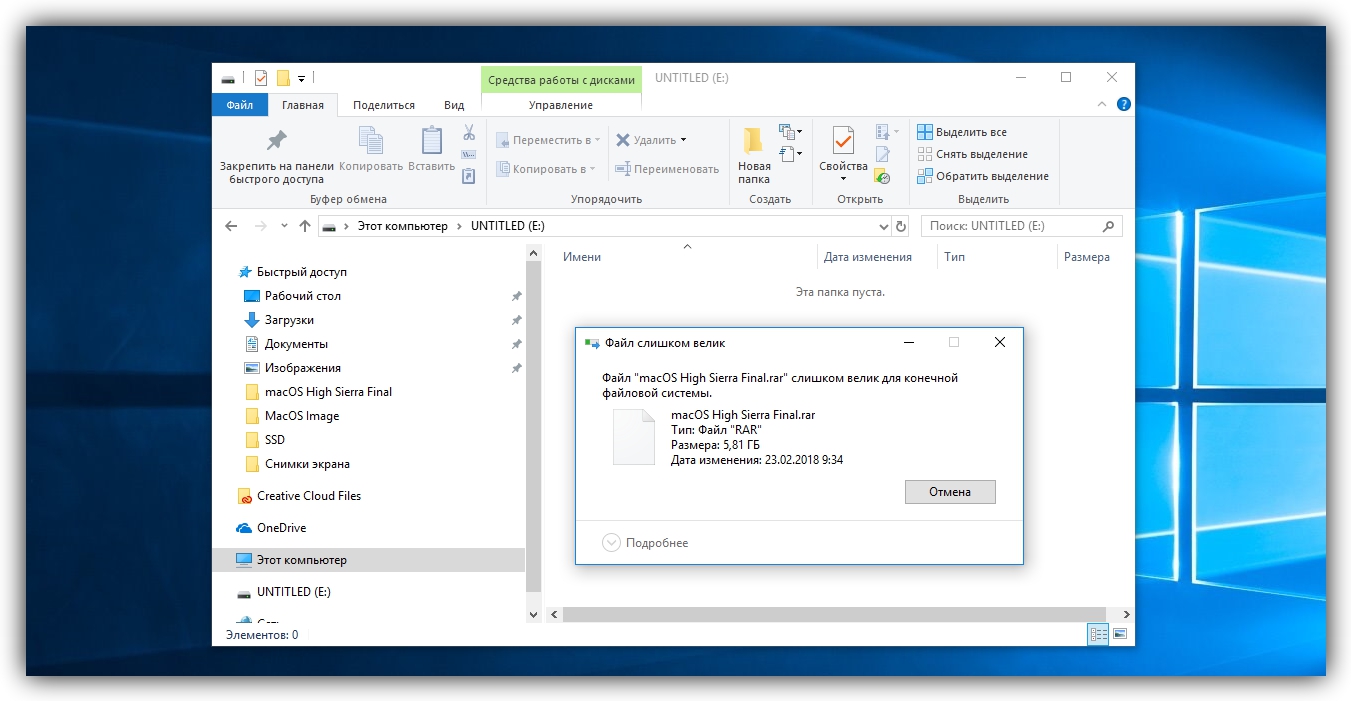Image resolution: width=1351 pixels, height=701 pixels.
Task: Click the search magnifier icon
Action: [x=1108, y=226]
